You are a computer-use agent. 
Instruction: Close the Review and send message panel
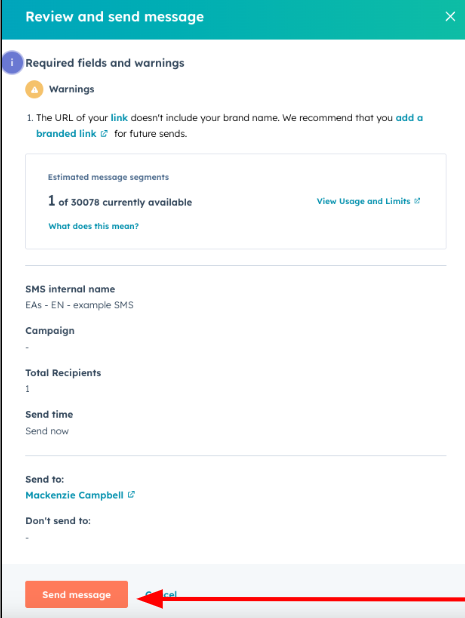pyautogui.click(x=450, y=17)
